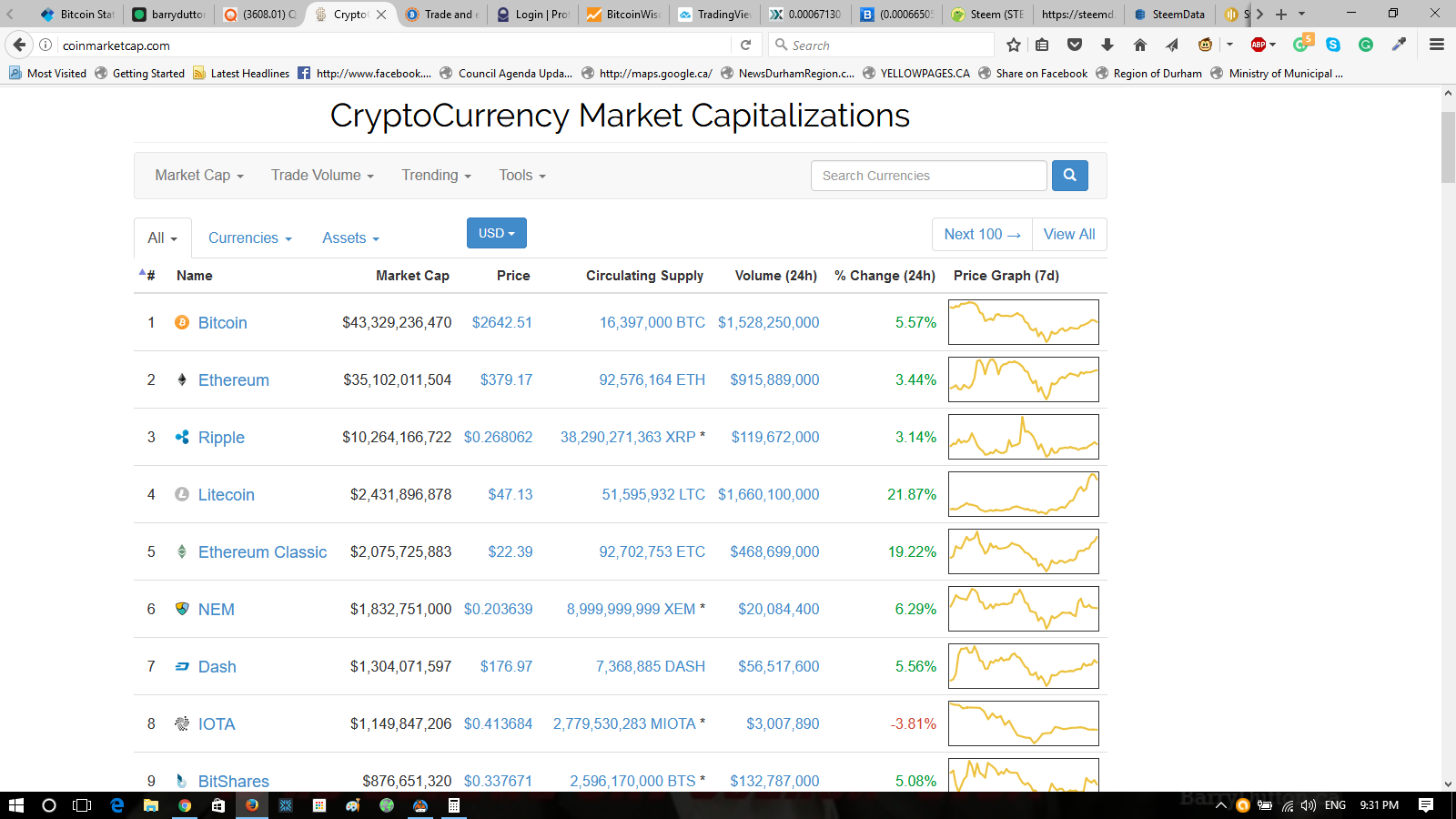Screen dimensions: 1456x819
Task: Click the page vertical scrollbar thumb
Action: (1448, 147)
